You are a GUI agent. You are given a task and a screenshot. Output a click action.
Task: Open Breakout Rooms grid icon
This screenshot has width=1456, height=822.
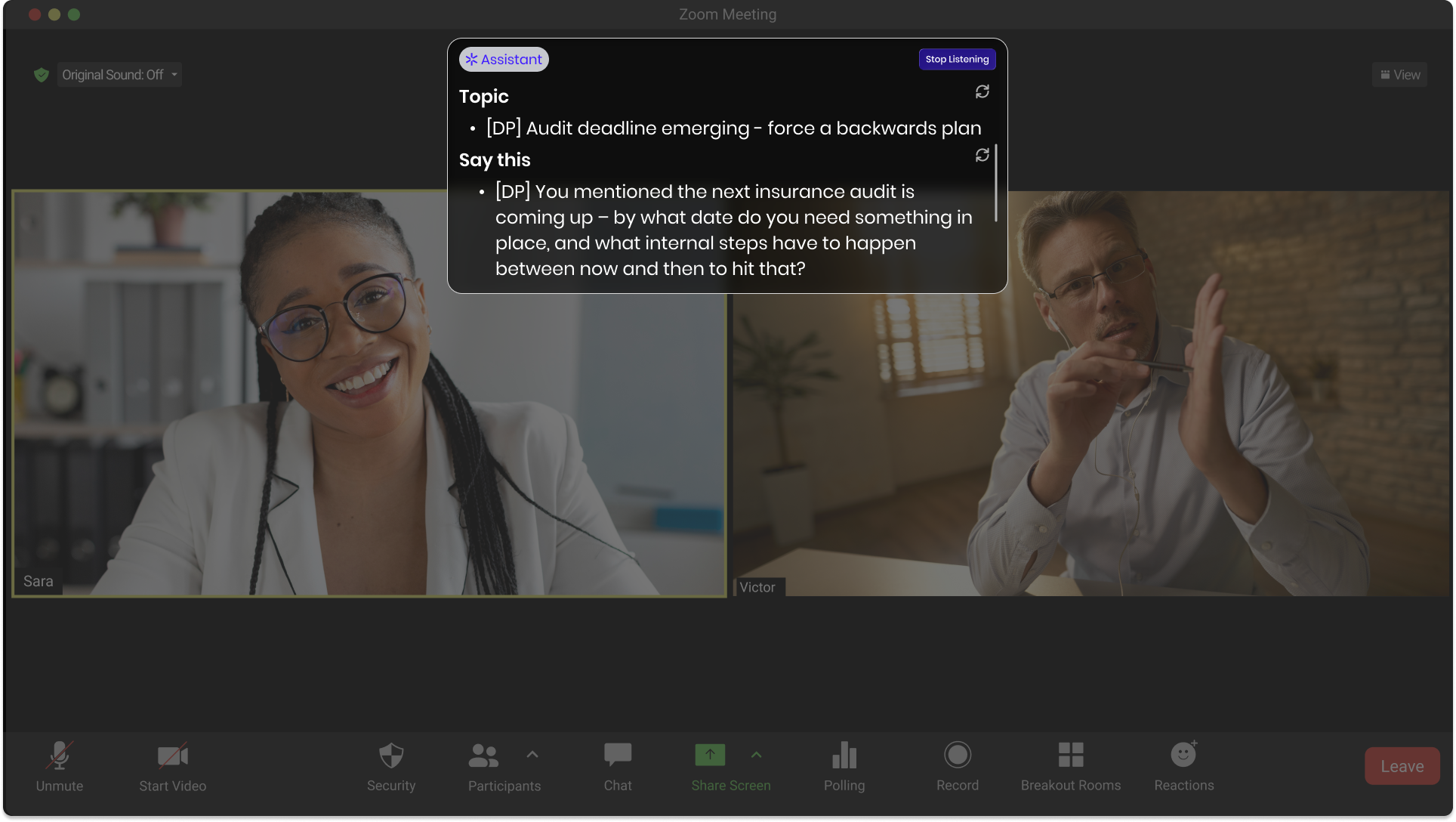pyautogui.click(x=1070, y=756)
